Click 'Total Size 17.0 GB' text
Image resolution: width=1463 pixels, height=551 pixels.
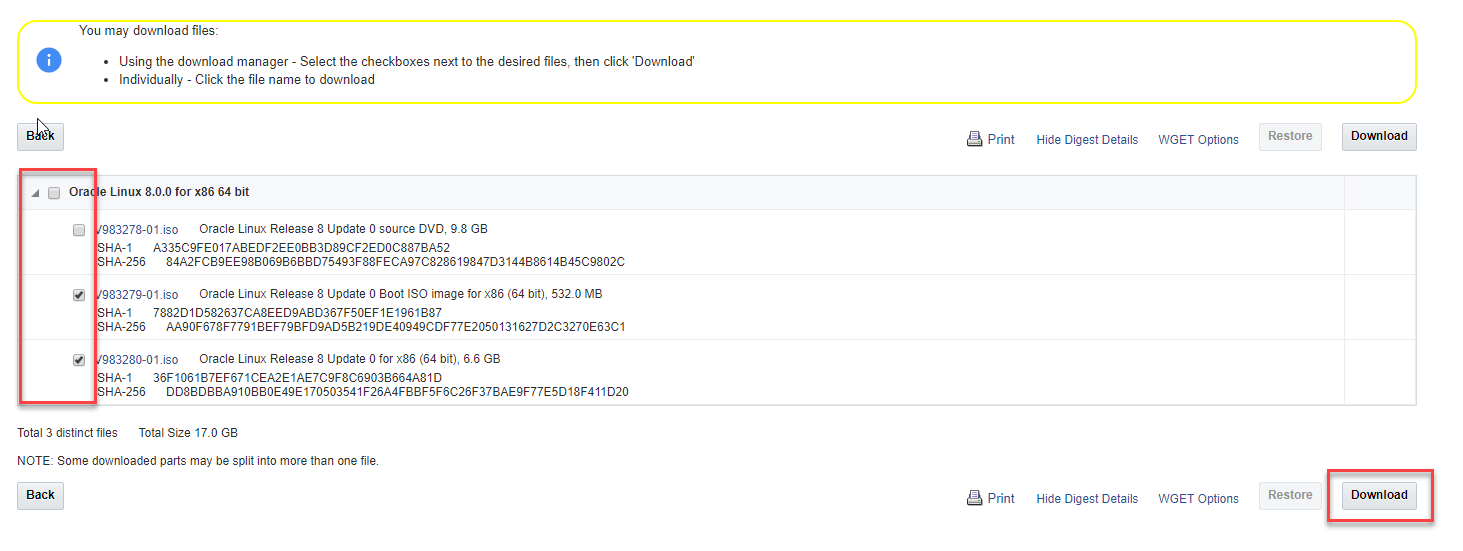point(188,433)
